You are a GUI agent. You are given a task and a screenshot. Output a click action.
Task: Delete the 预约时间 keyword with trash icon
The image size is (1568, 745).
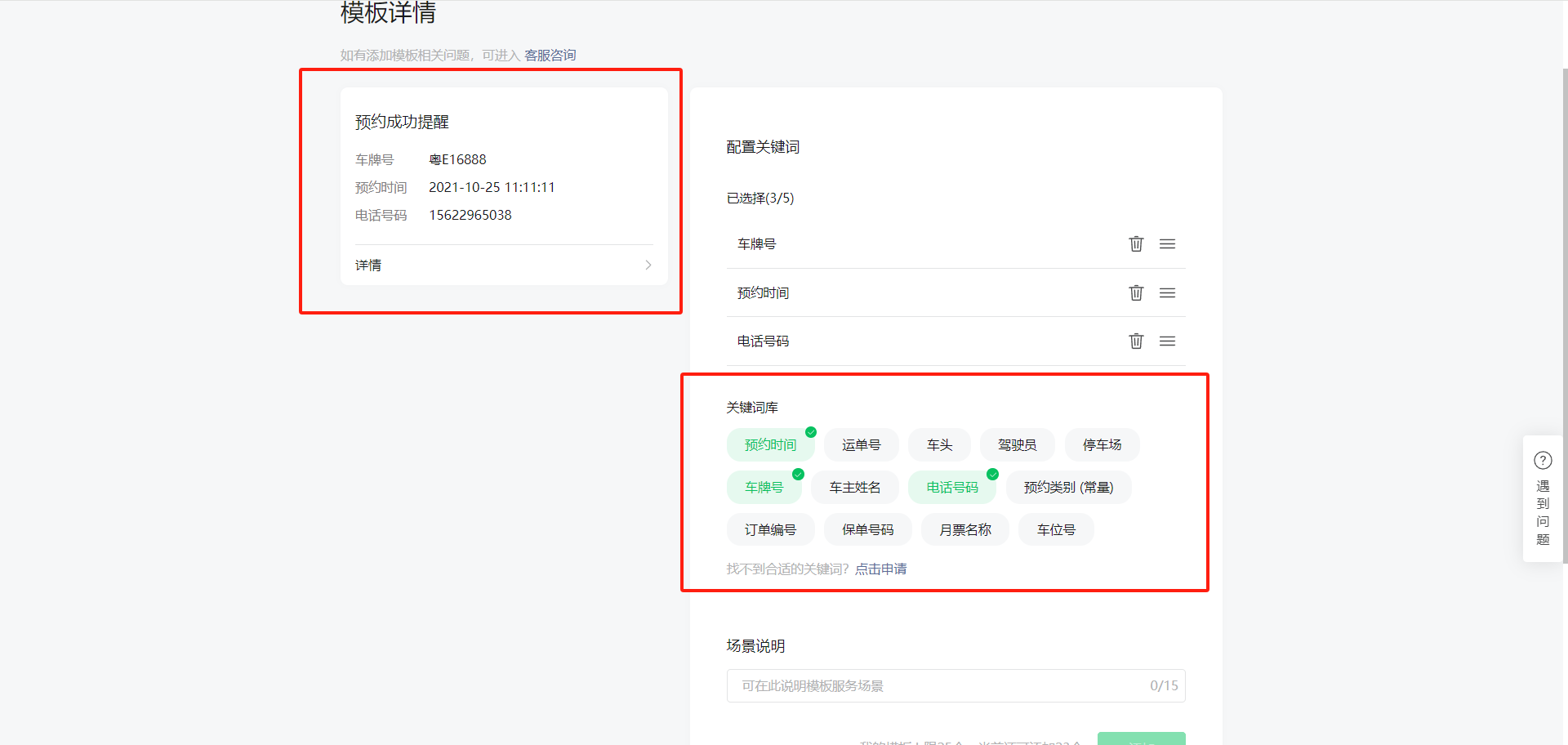click(1136, 292)
